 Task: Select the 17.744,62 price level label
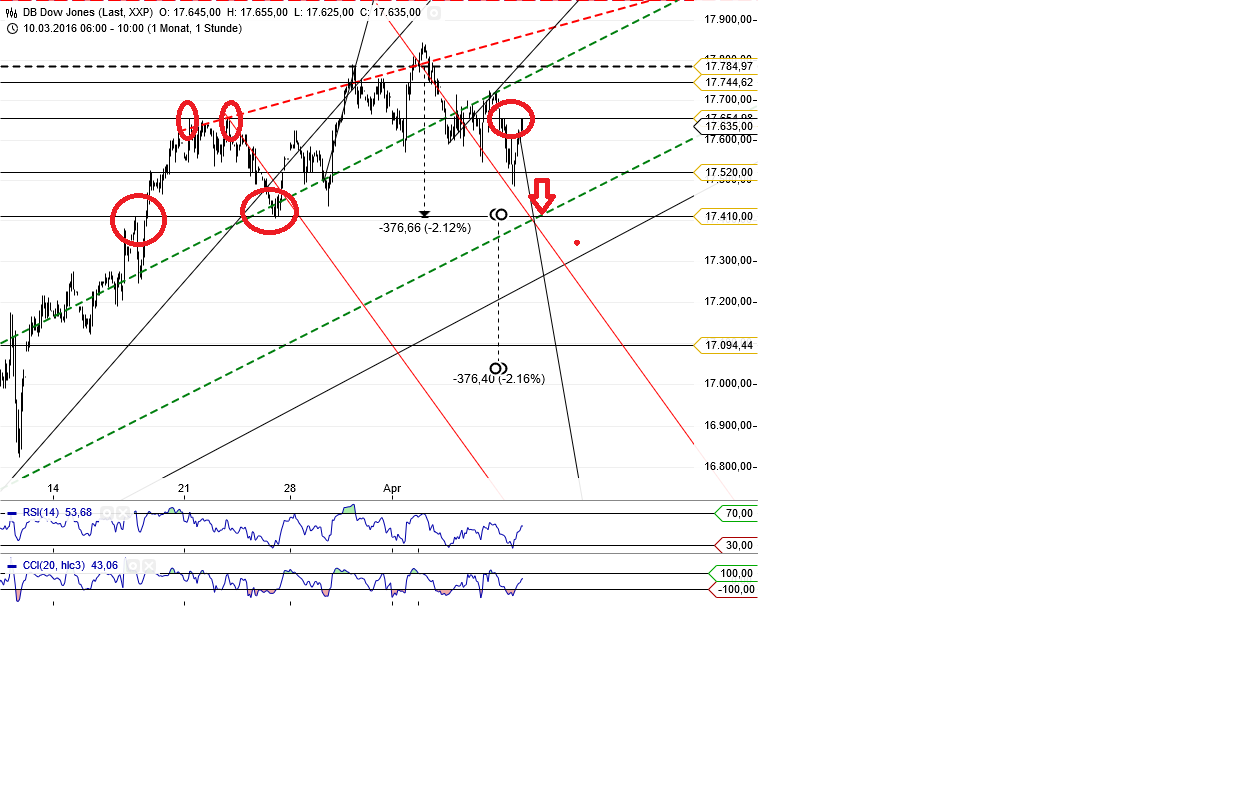[x=726, y=82]
